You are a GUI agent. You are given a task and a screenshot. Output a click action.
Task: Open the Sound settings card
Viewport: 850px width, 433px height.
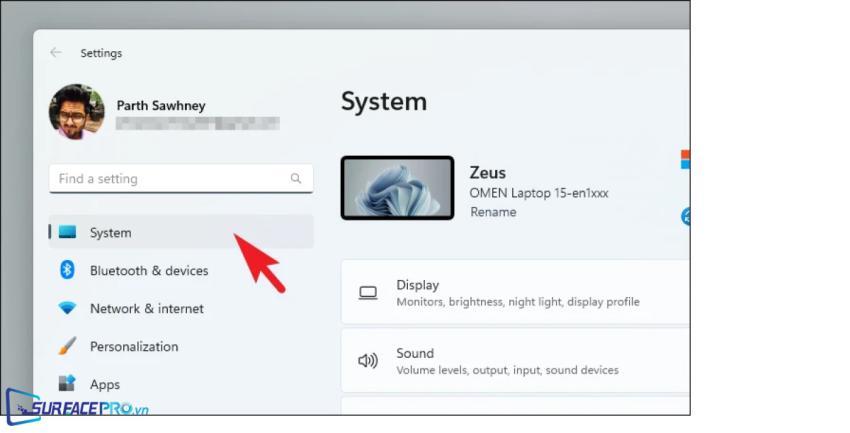(515, 360)
